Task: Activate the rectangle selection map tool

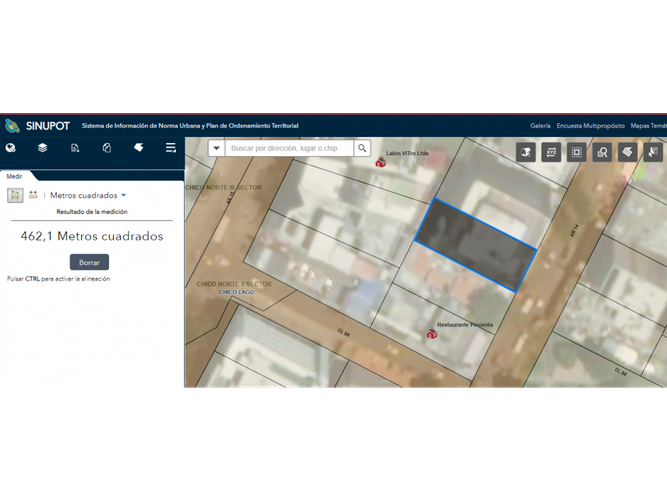Action: [577, 152]
